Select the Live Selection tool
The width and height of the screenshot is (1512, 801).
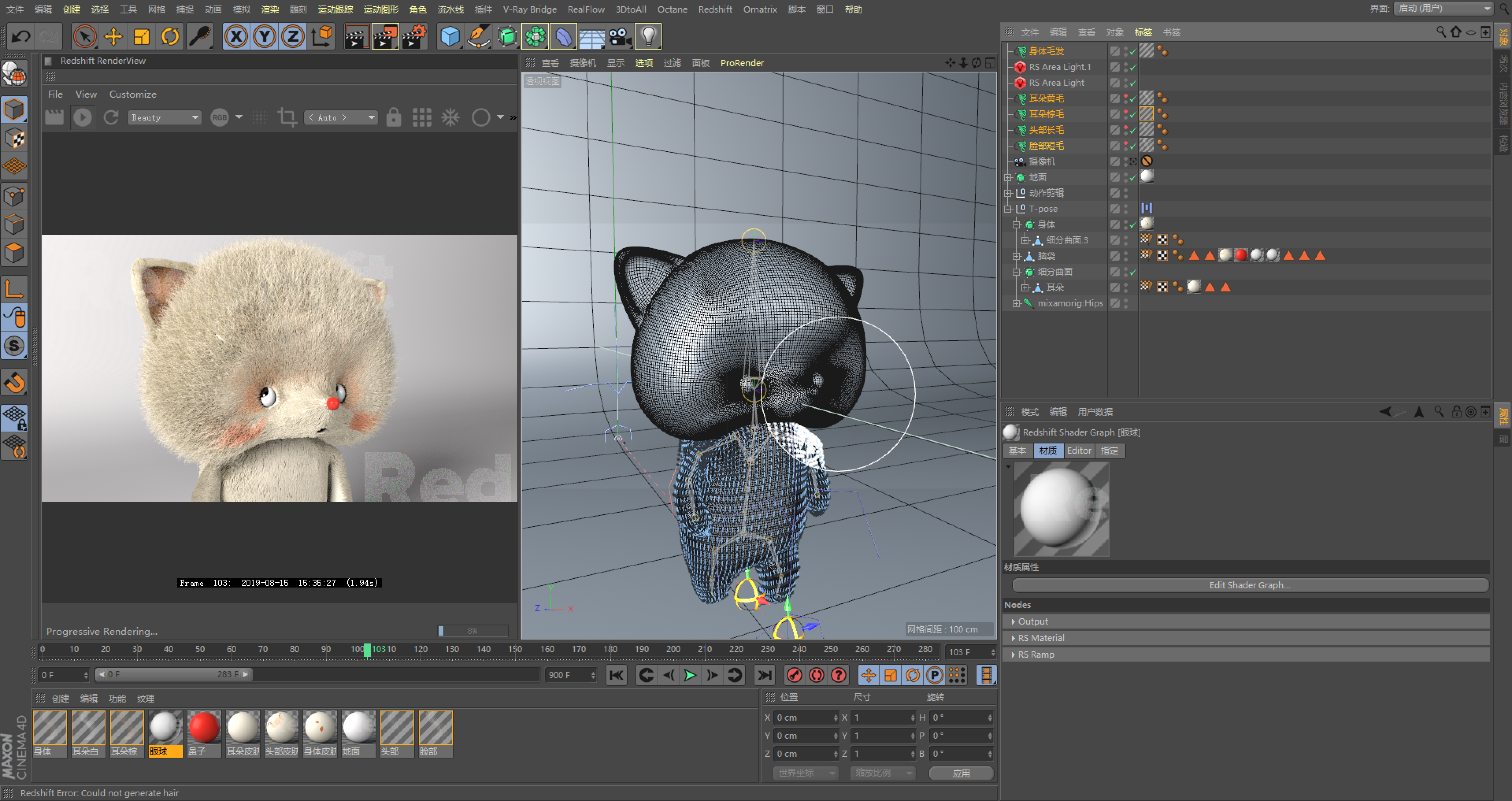pos(85,36)
